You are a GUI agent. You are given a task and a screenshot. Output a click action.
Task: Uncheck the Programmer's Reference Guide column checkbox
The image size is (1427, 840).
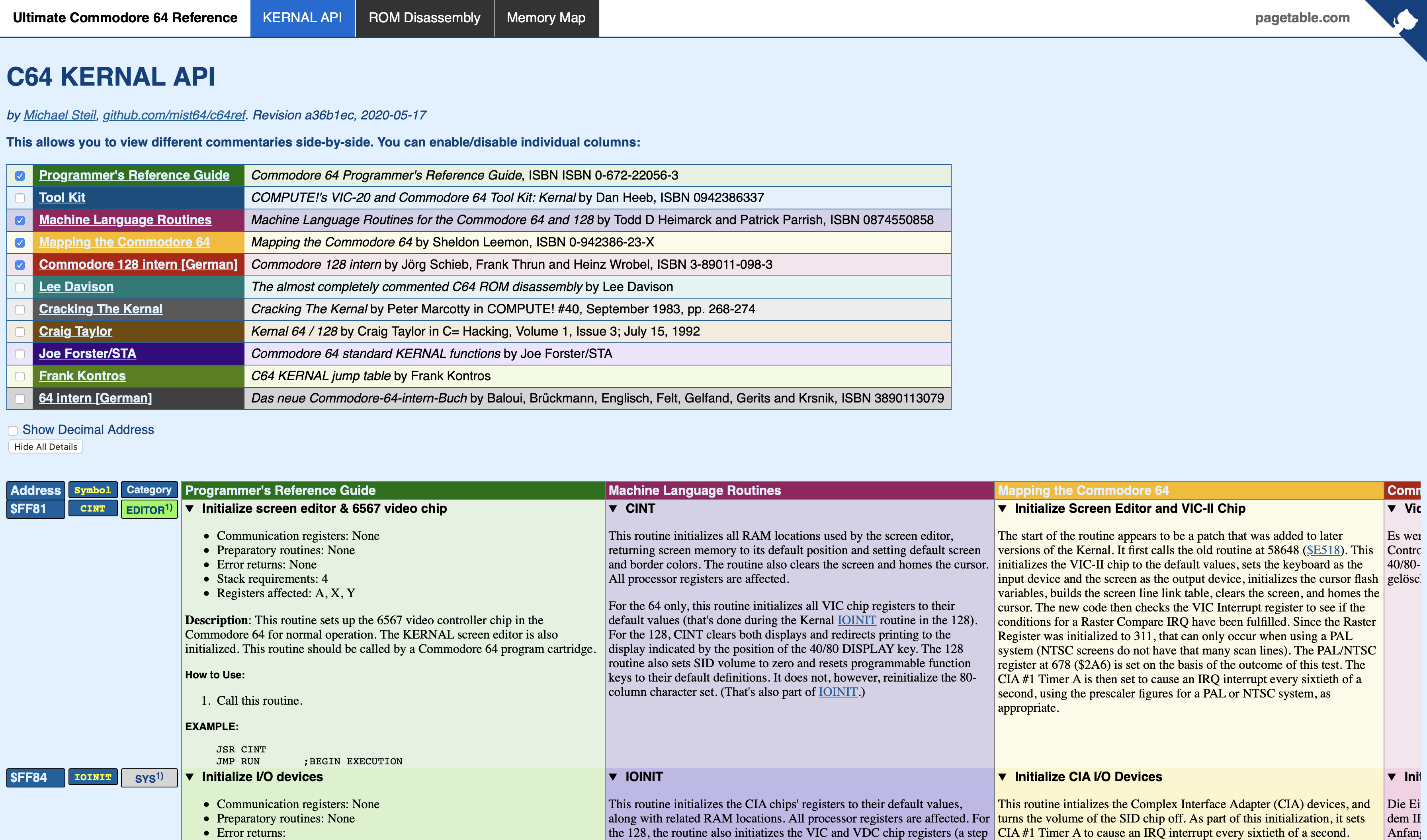tap(20, 176)
